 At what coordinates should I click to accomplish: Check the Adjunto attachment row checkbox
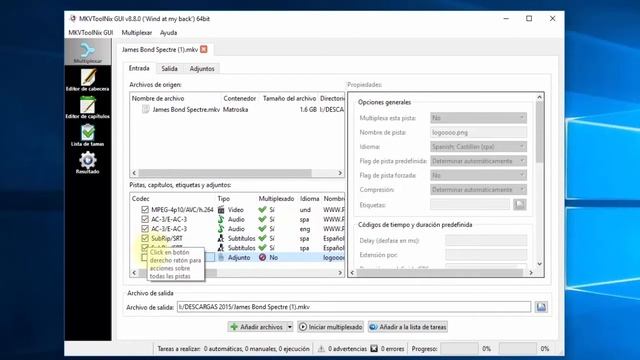[144, 258]
